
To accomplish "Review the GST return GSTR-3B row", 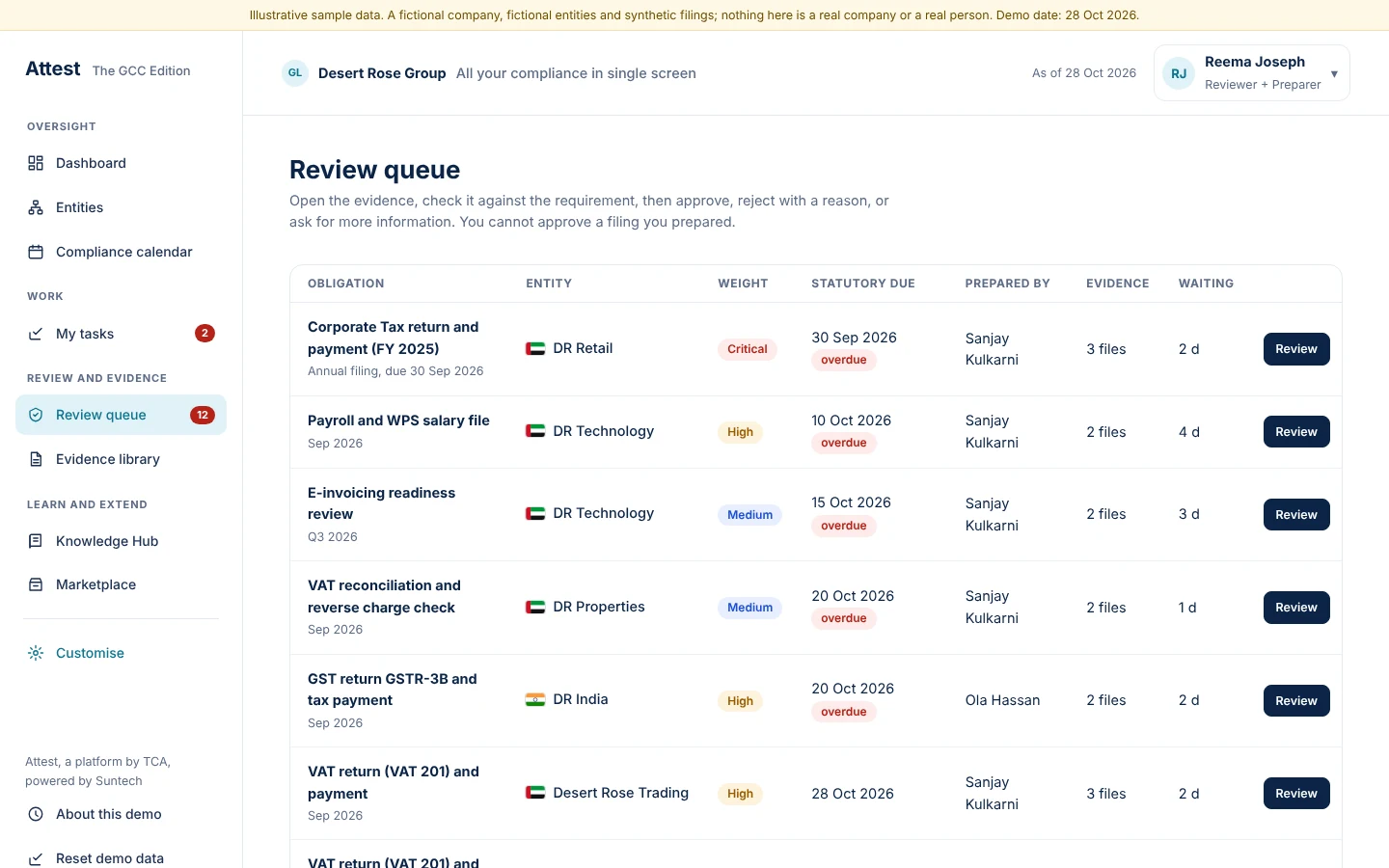I will [x=1296, y=701].
